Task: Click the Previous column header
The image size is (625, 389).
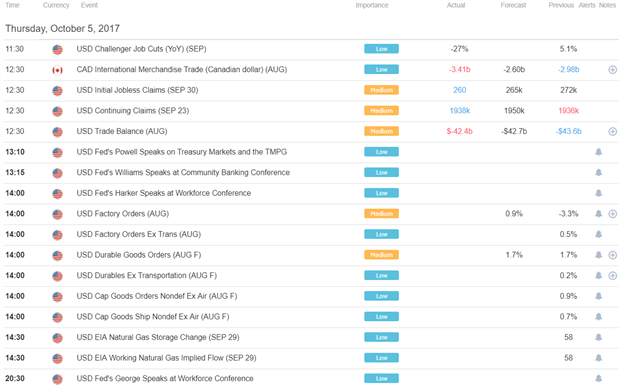Action: point(561,5)
